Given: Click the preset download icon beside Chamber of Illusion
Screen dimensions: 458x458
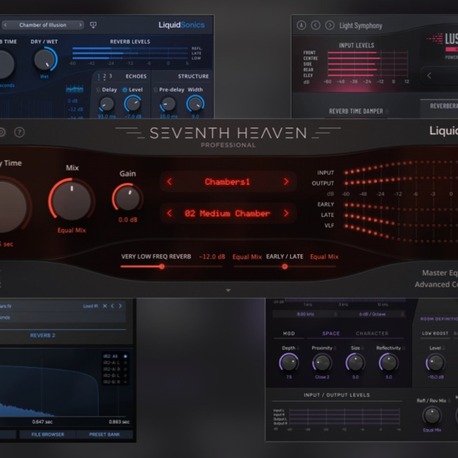Looking at the screenshot, I should tap(93, 25).
